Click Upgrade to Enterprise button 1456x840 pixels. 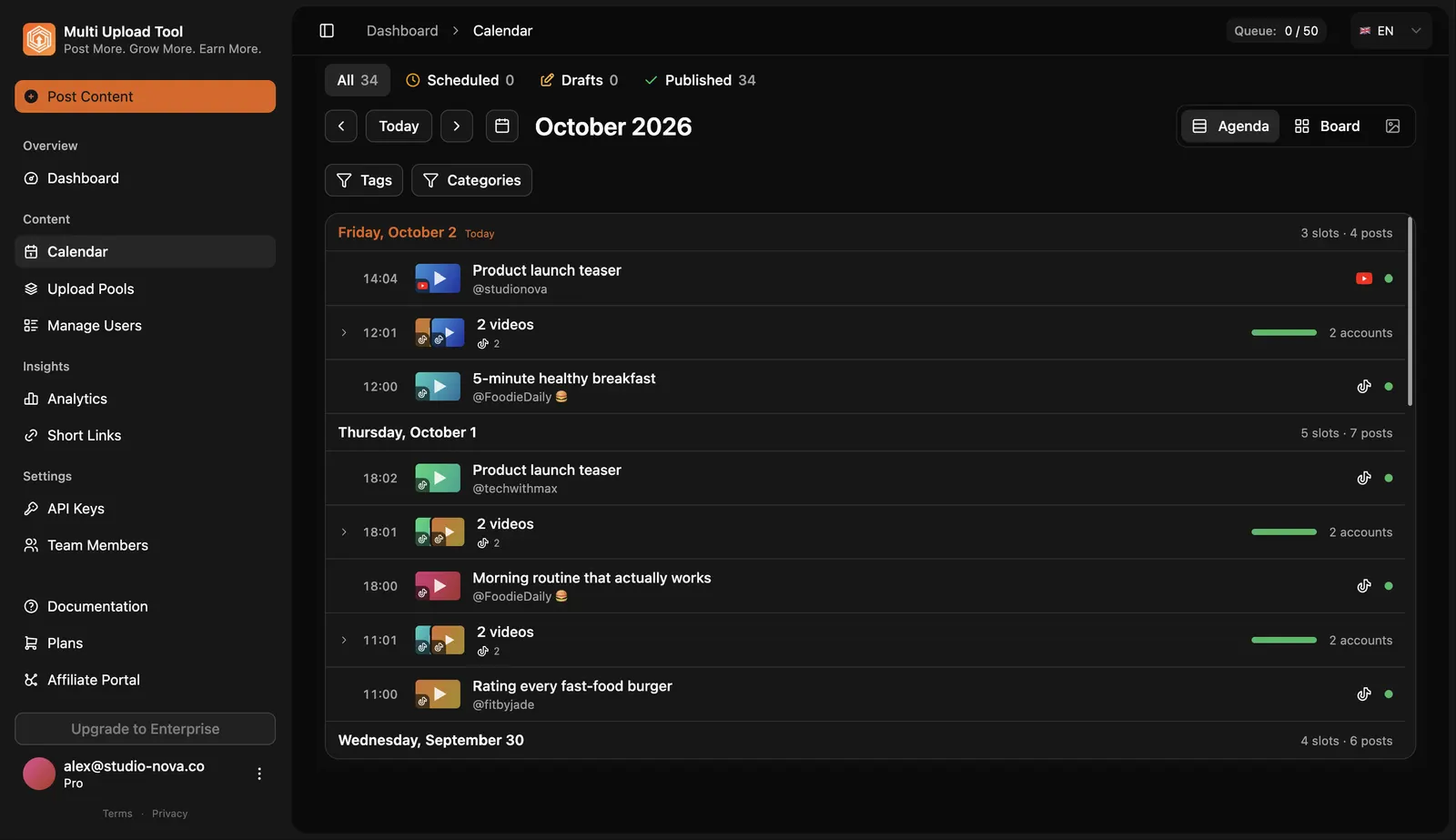145,729
